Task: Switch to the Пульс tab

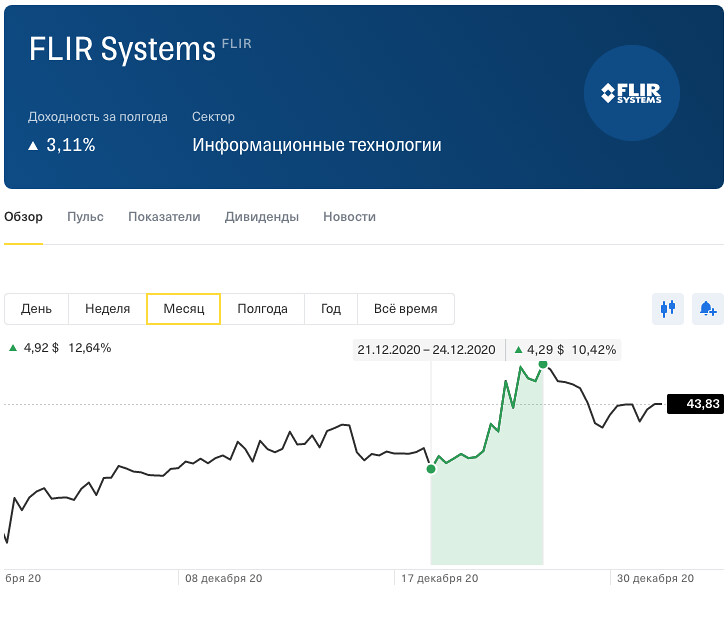Action: [85, 217]
